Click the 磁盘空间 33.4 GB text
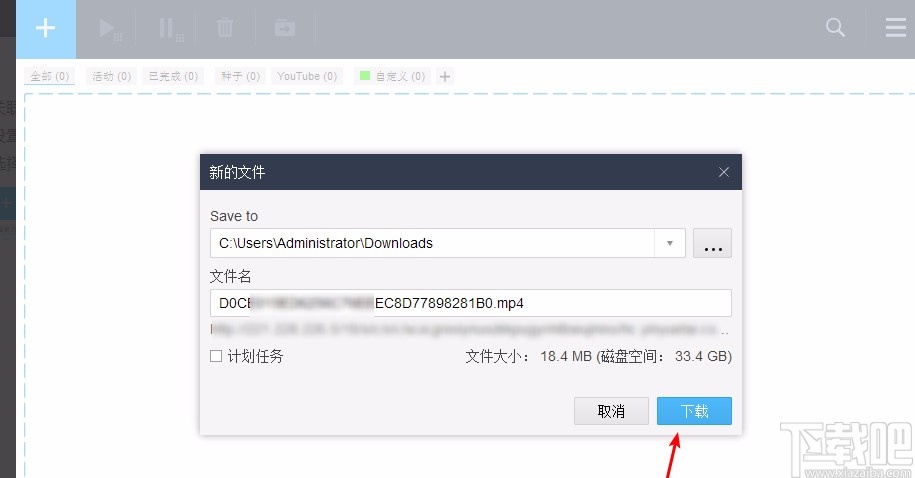Screen dimensions: 915x478 coord(665,356)
